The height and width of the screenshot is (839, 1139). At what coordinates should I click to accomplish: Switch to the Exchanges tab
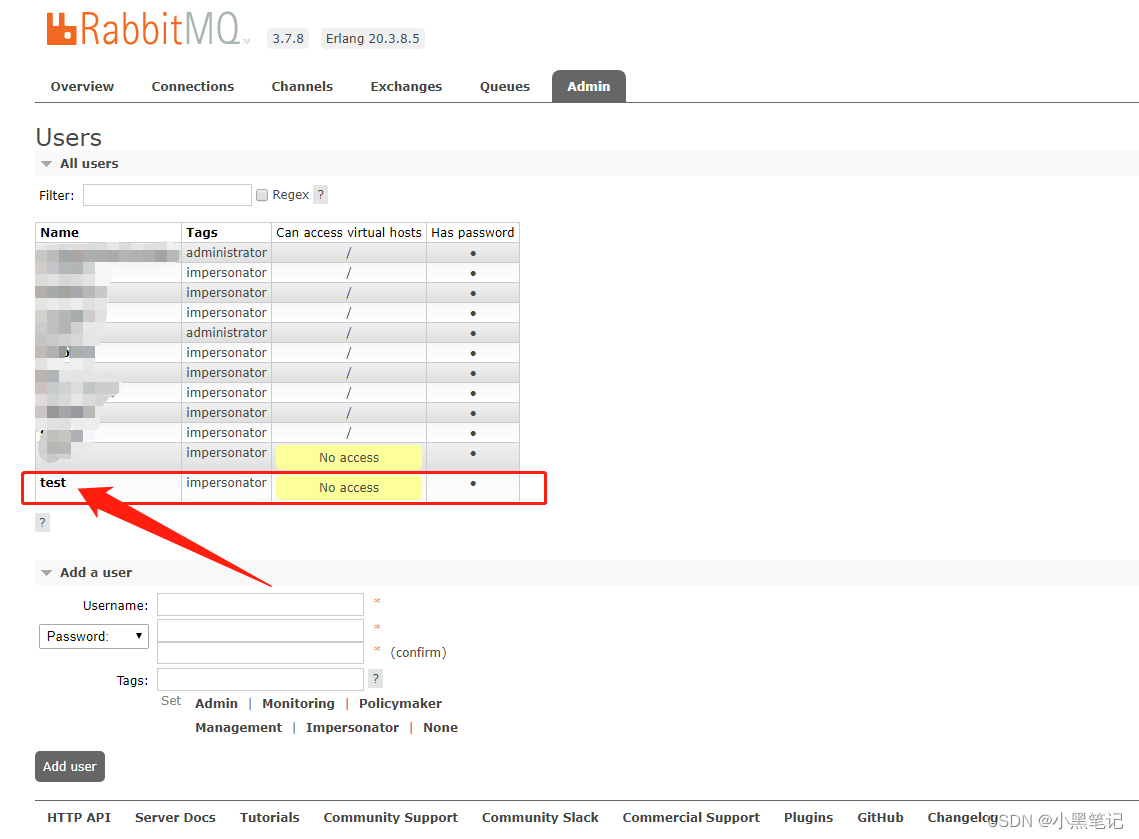click(x=406, y=86)
